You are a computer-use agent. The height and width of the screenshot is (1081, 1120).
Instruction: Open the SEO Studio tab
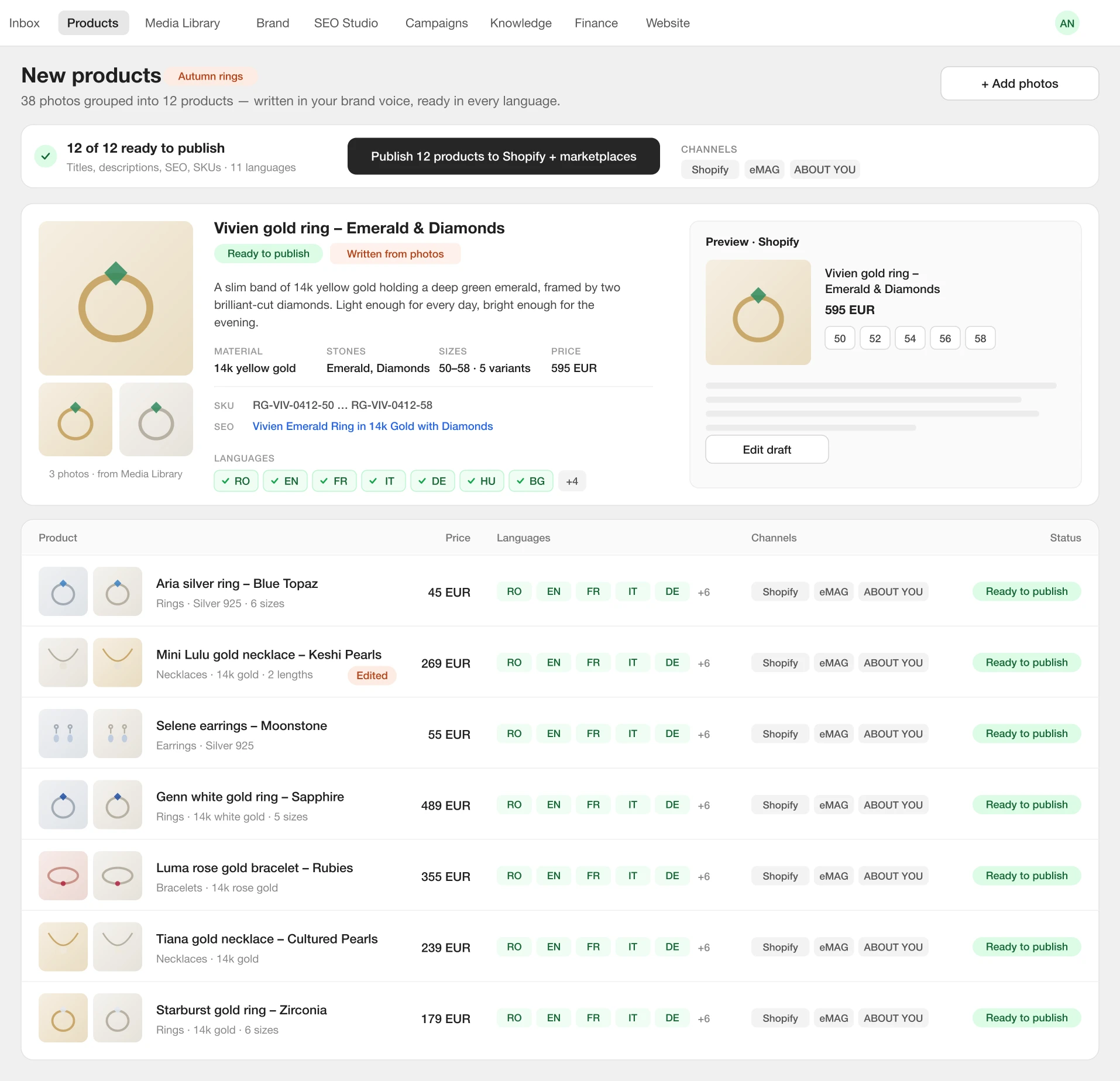click(x=346, y=23)
